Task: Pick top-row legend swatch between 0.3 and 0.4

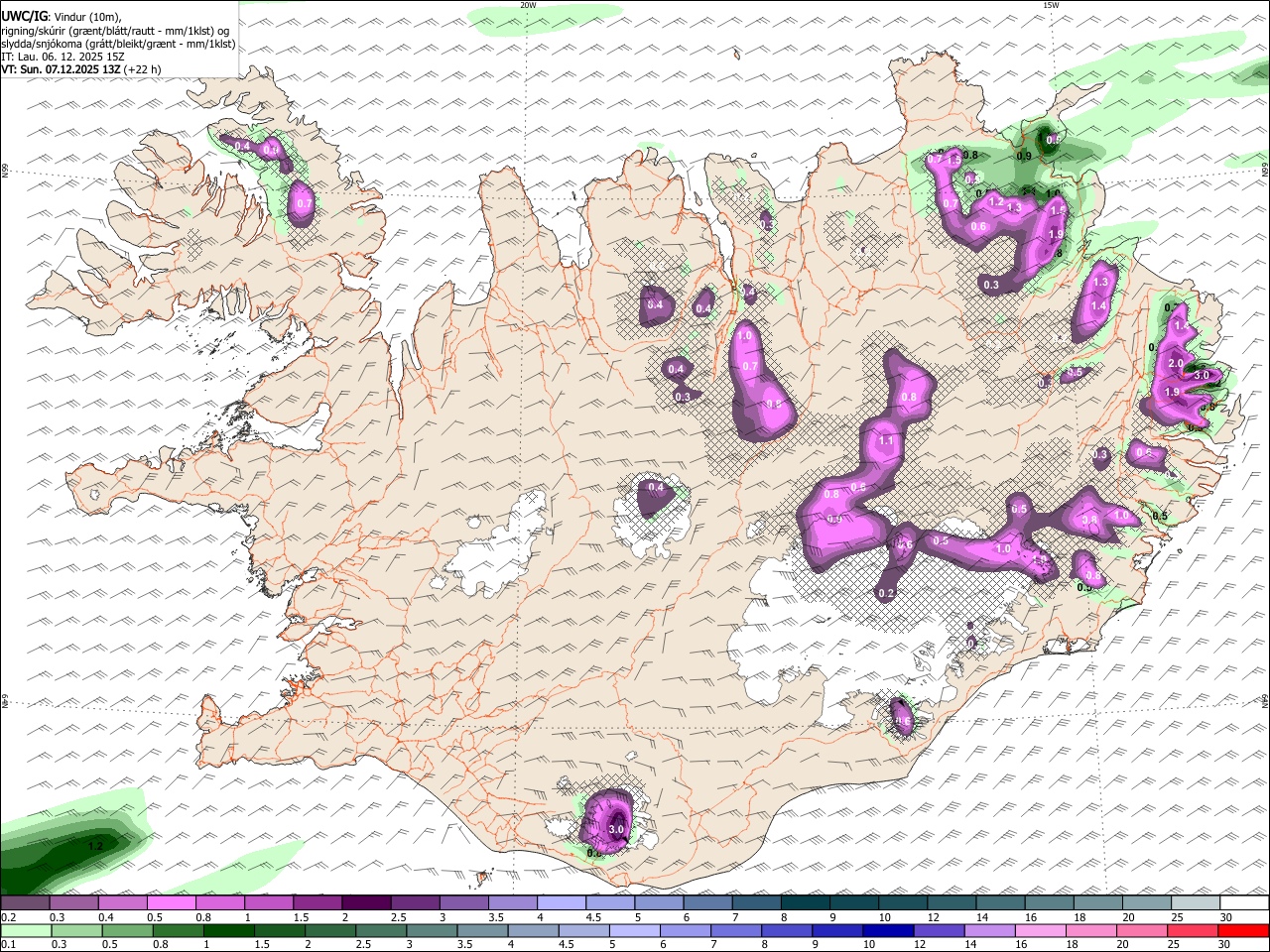Action: tap(73, 903)
